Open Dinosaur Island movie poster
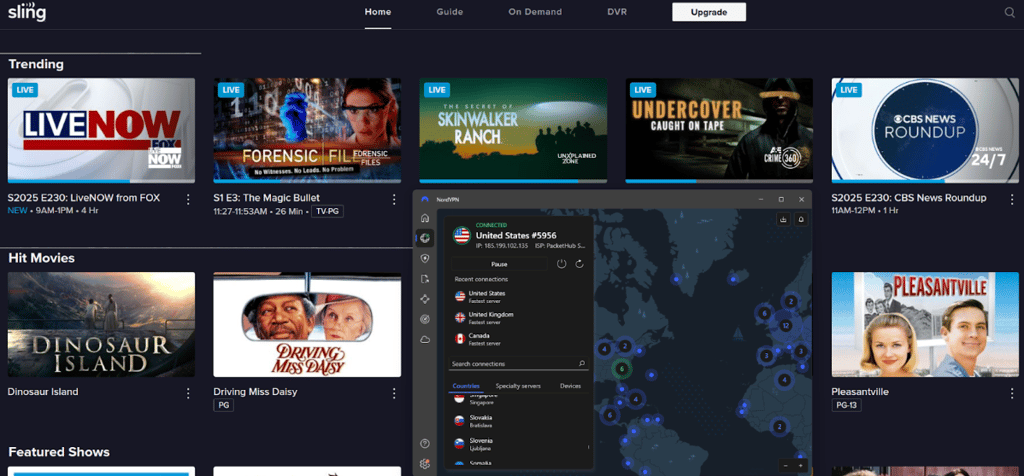The height and width of the screenshot is (476, 1024). click(101, 325)
